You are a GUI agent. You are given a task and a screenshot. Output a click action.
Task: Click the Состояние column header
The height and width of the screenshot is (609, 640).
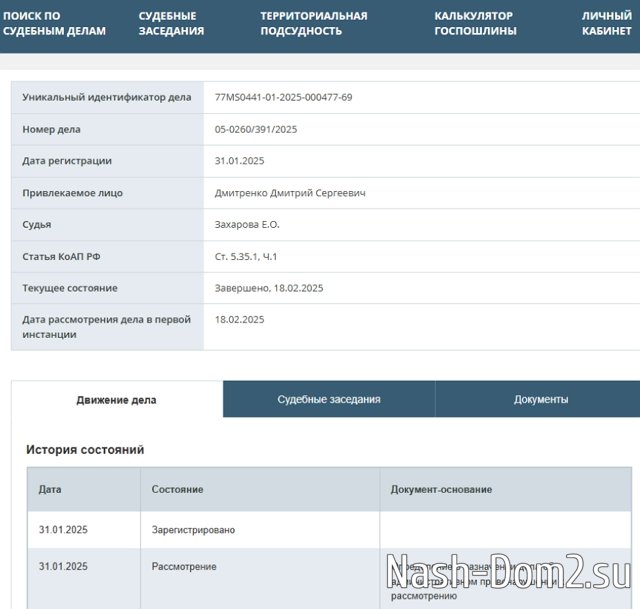click(x=177, y=490)
